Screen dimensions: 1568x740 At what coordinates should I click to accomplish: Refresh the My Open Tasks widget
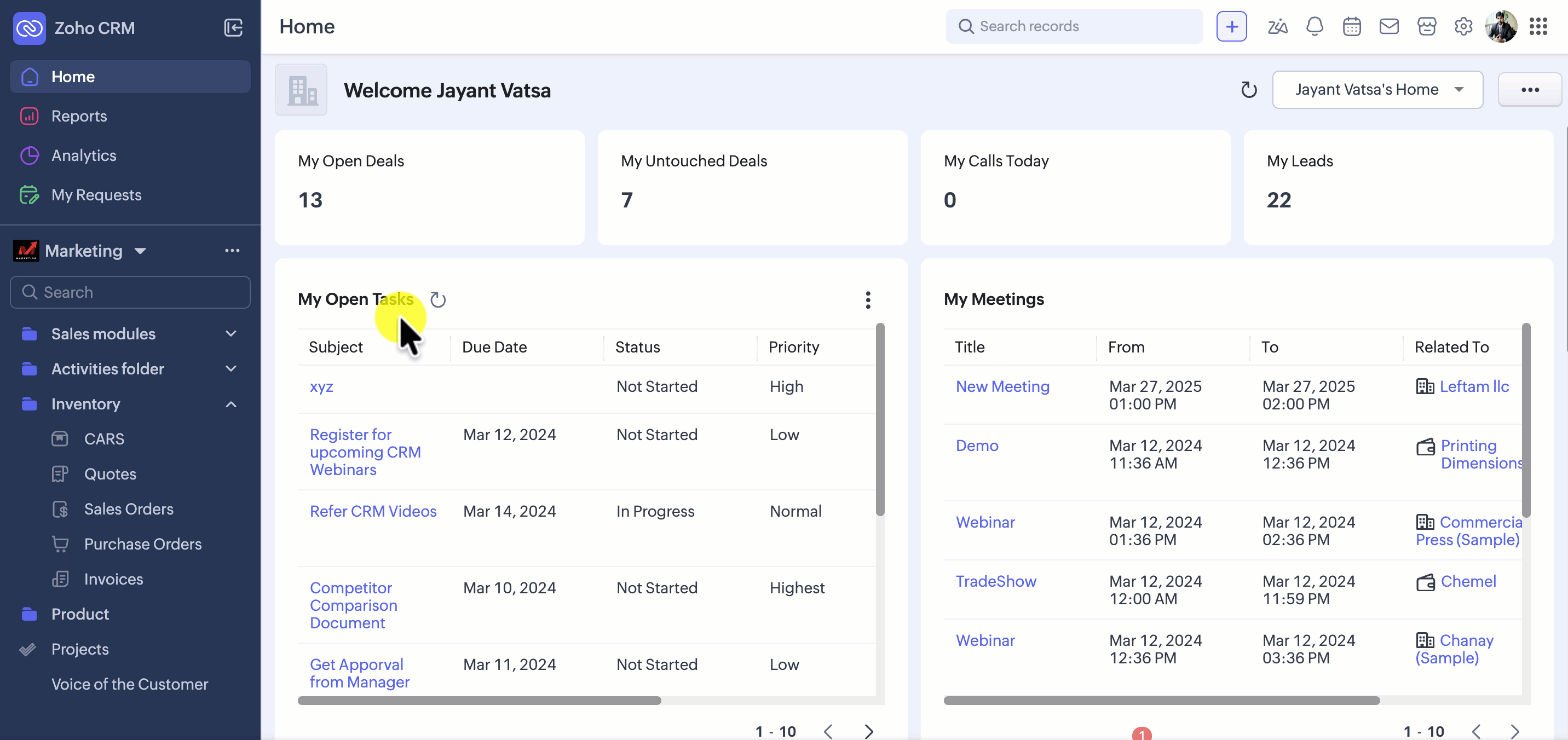click(437, 299)
